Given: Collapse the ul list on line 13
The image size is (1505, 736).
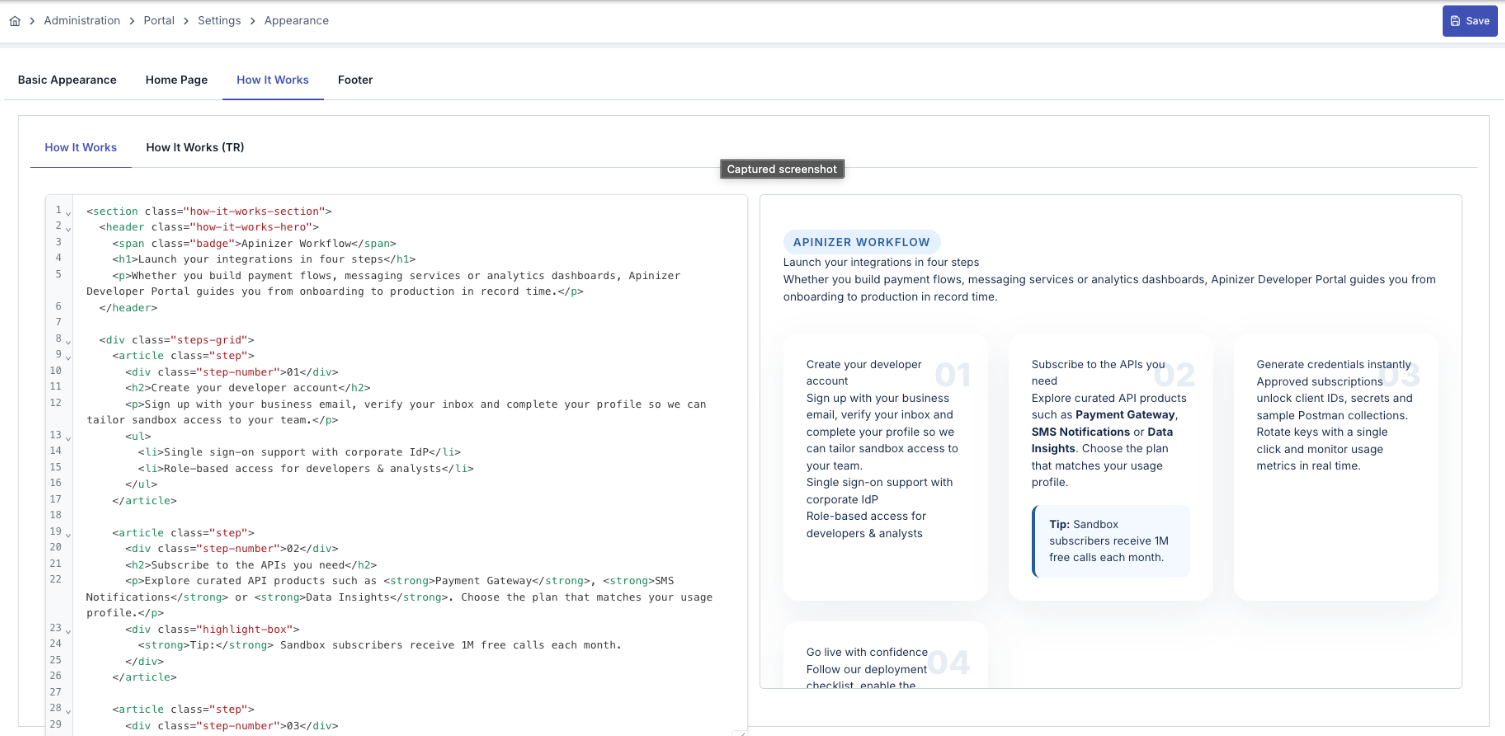Looking at the screenshot, I should click(68, 437).
